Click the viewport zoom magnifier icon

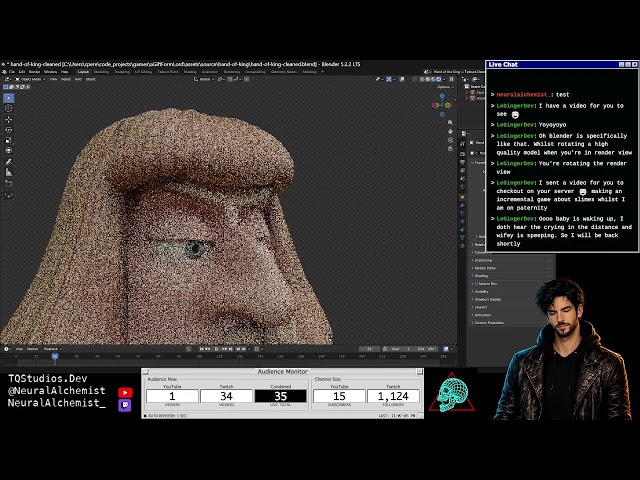[450, 122]
